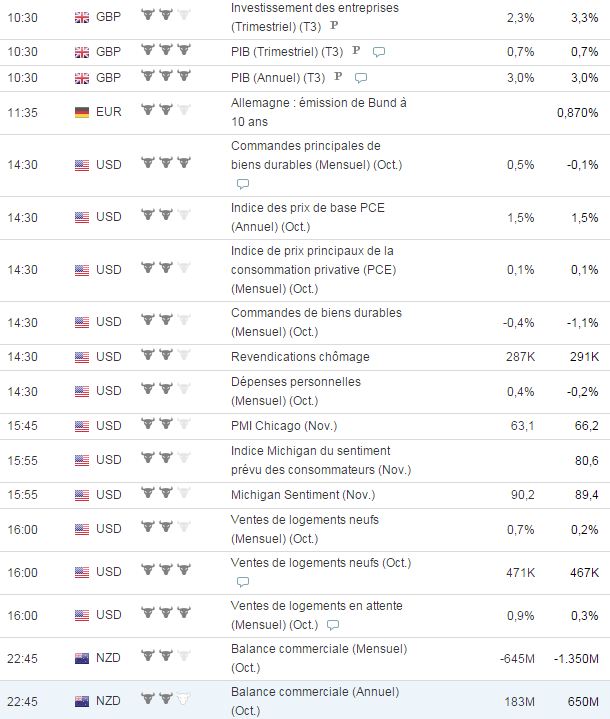
Task: Click the preliminary P icon next to PIB (Annuel)
Action: (x=338, y=77)
